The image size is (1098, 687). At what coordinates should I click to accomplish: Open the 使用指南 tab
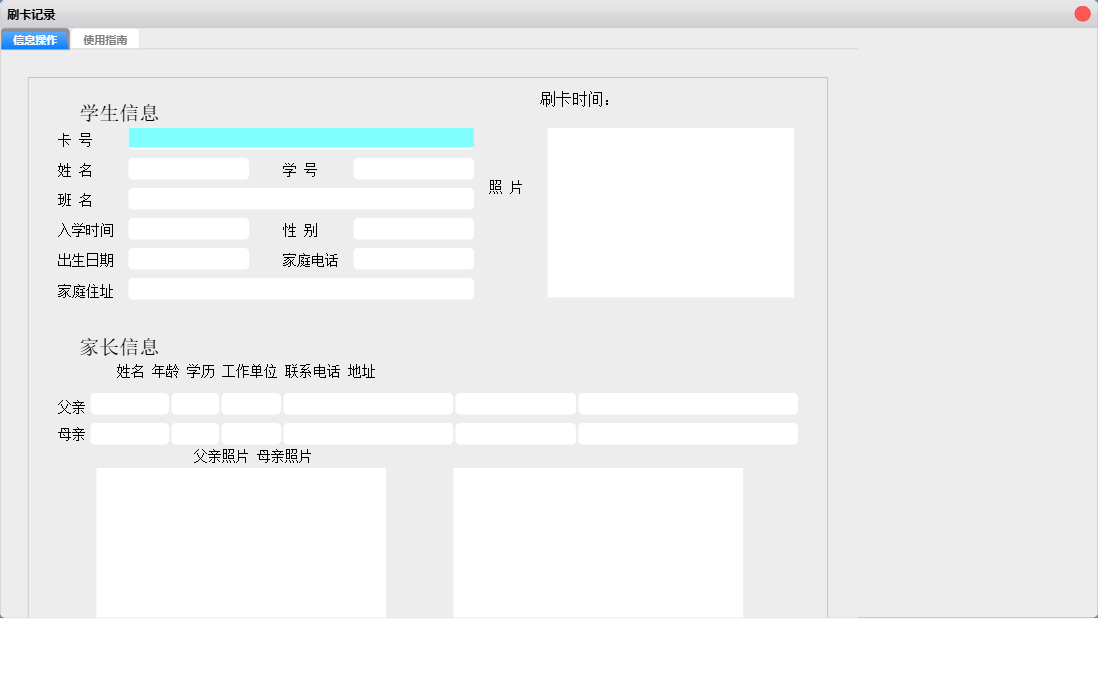coord(105,40)
